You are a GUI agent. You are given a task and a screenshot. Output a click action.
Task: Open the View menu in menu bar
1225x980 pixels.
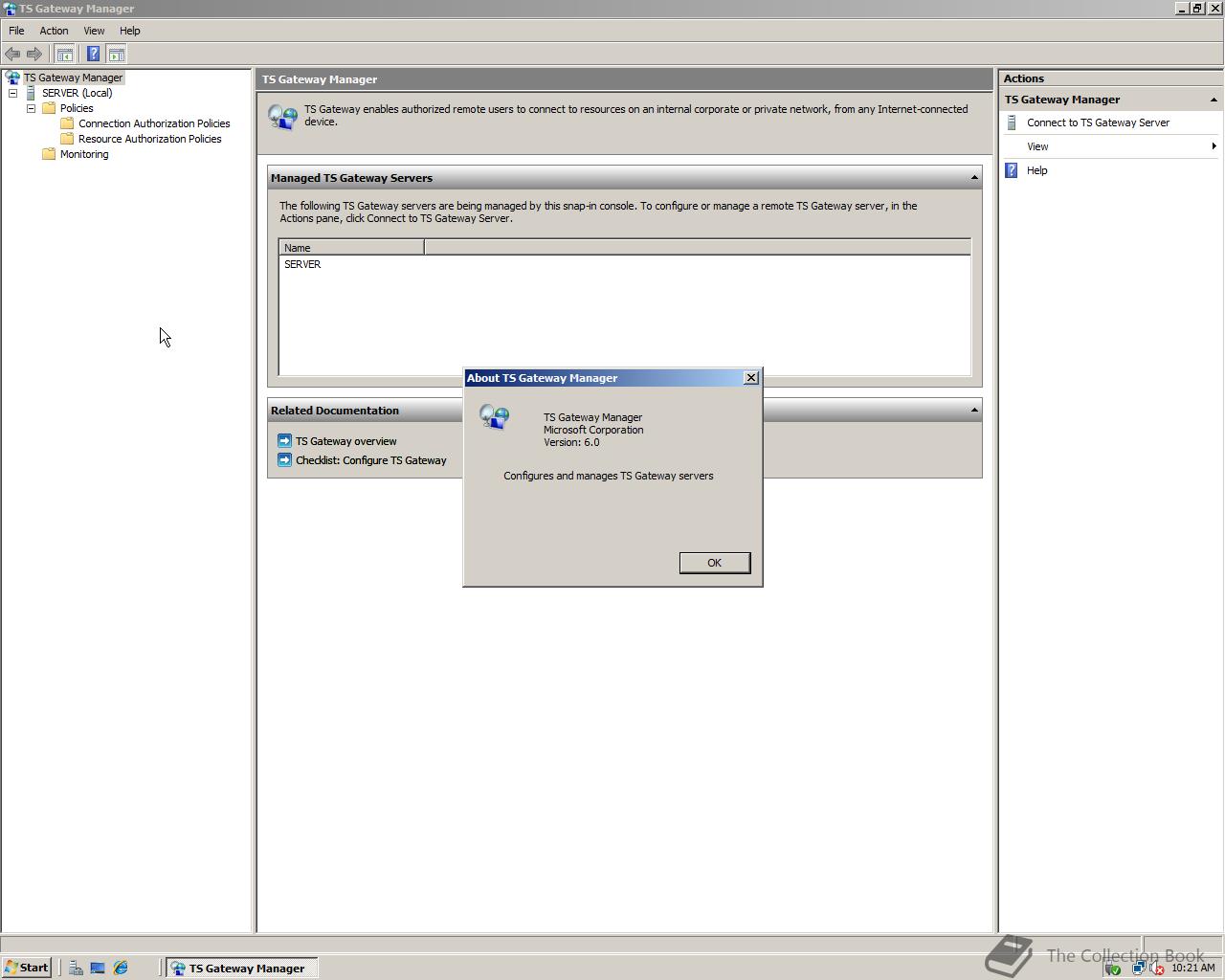coord(94,31)
